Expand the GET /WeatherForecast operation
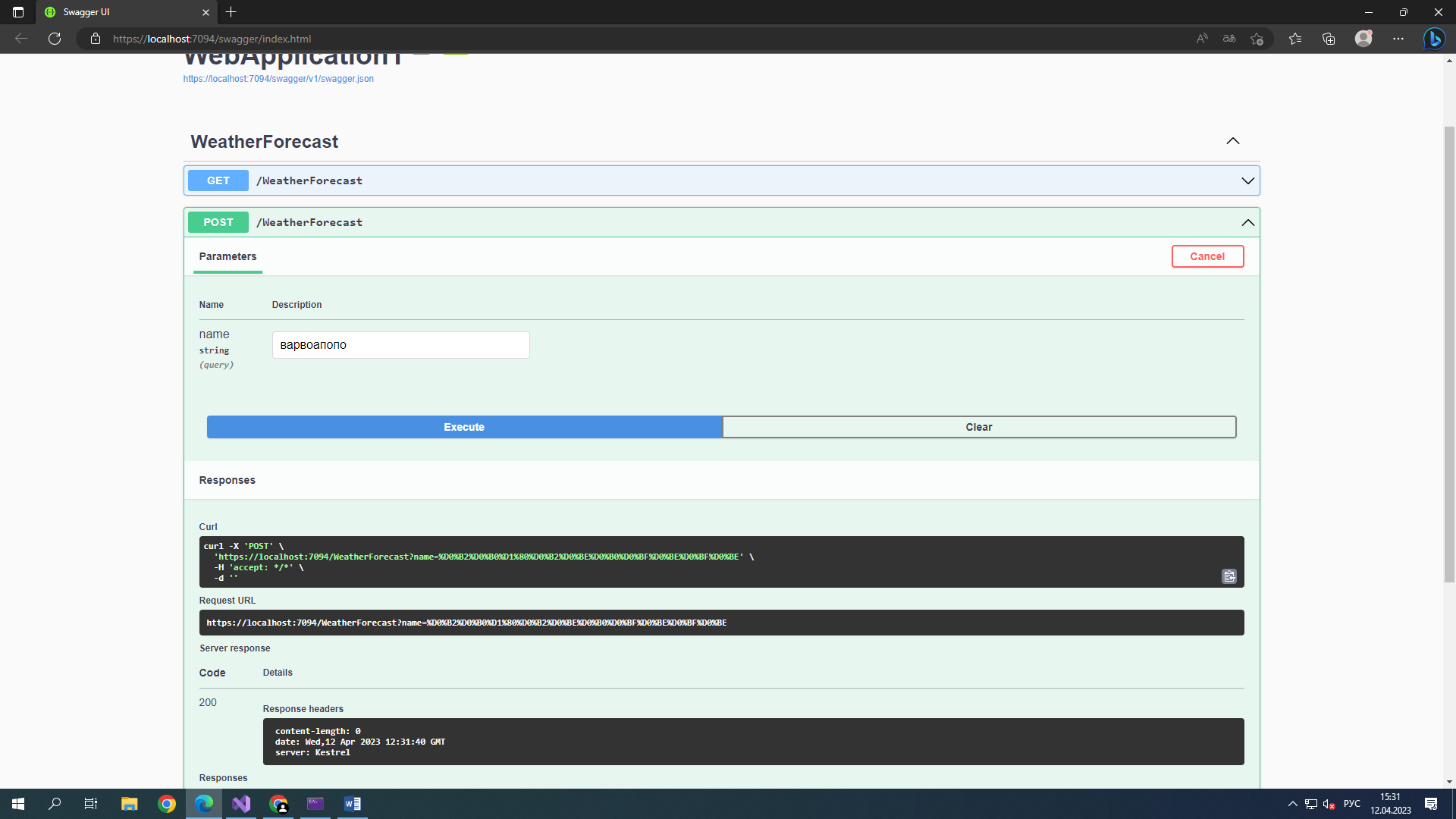Image resolution: width=1456 pixels, height=819 pixels. tap(1247, 180)
